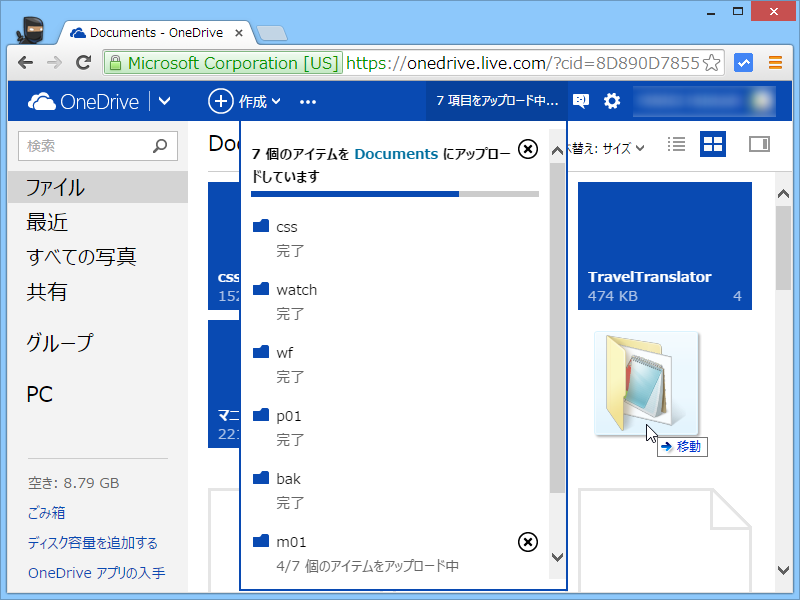Click the ellipsis (…) more commands icon
The width and height of the screenshot is (800, 600).
pos(307,101)
